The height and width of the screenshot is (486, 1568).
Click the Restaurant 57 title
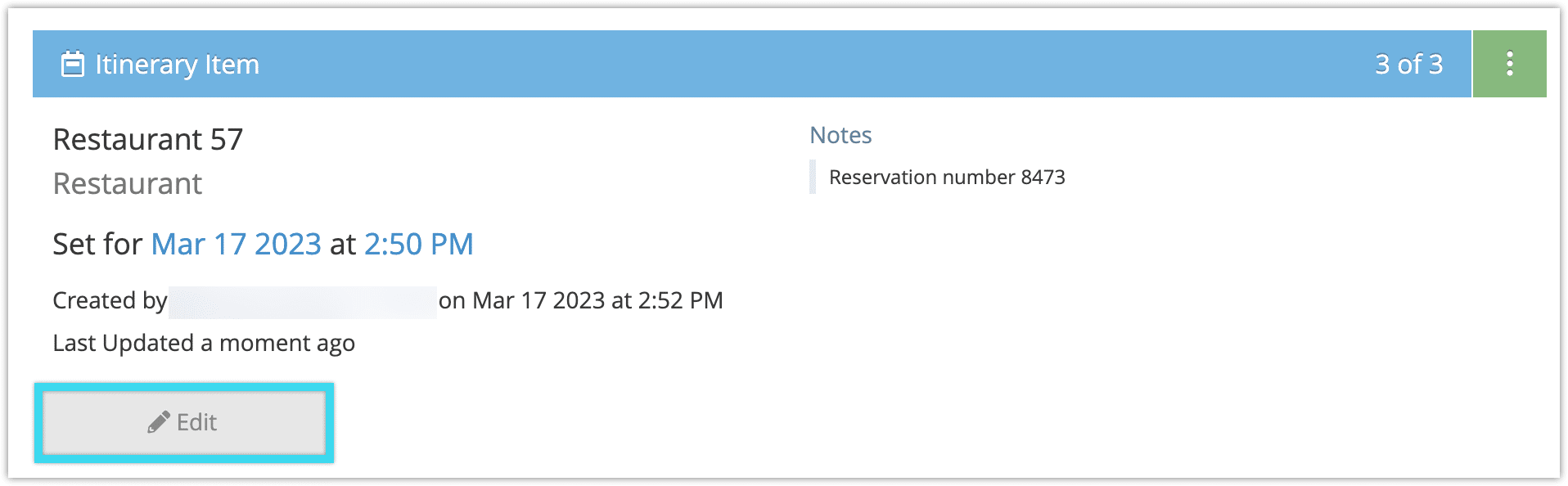point(148,139)
